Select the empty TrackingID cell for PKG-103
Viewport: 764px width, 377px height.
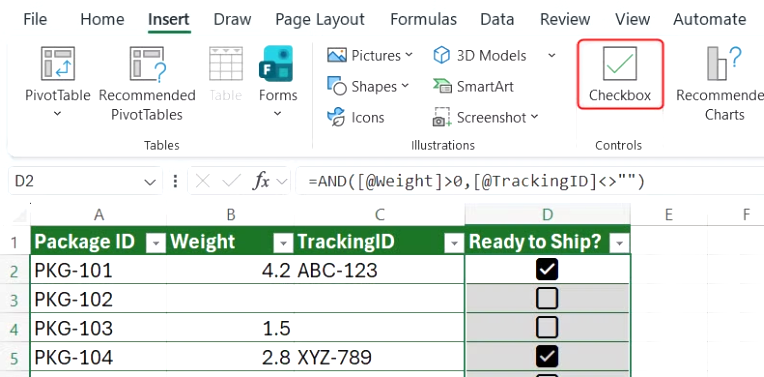tap(380, 328)
